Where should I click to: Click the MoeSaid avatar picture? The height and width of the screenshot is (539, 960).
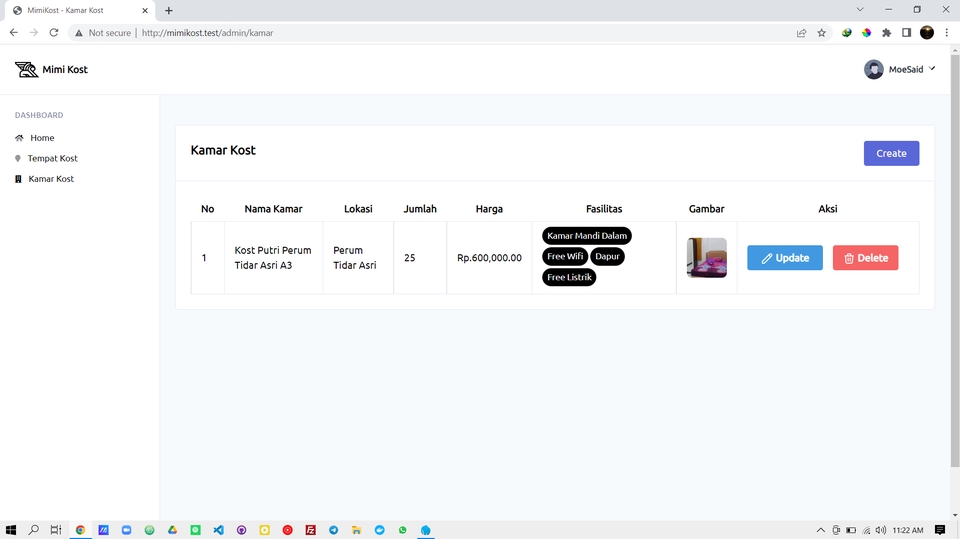pos(874,69)
